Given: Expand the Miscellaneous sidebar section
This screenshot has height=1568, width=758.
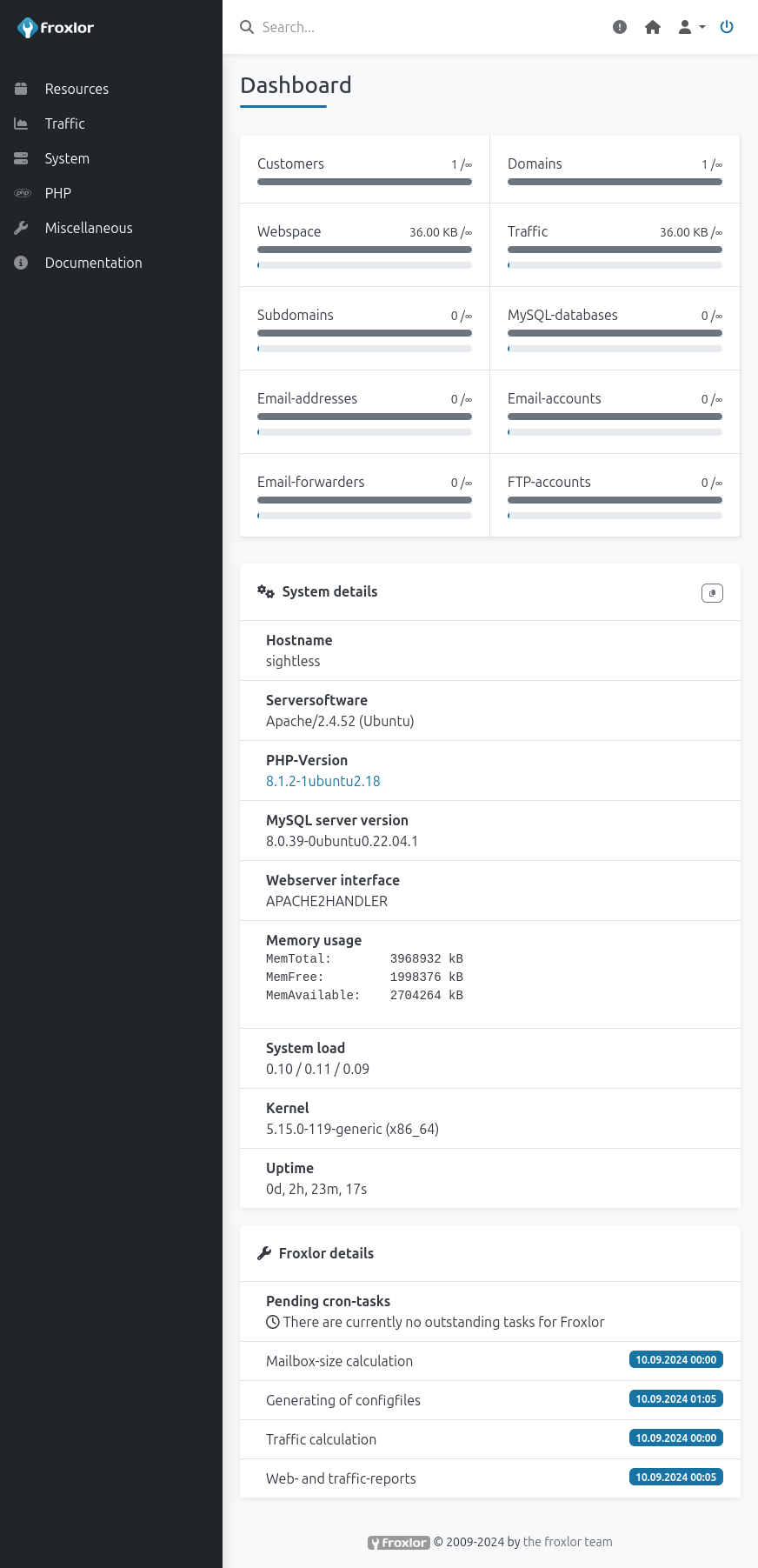Looking at the screenshot, I should click(x=89, y=228).
